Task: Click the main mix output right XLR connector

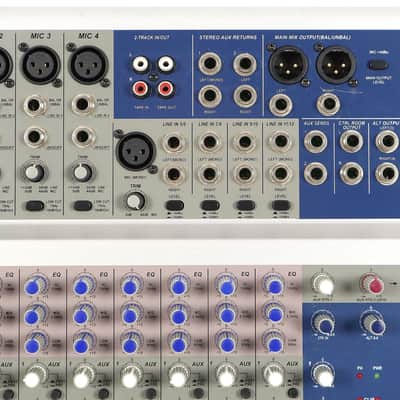Action: point(335,65)
